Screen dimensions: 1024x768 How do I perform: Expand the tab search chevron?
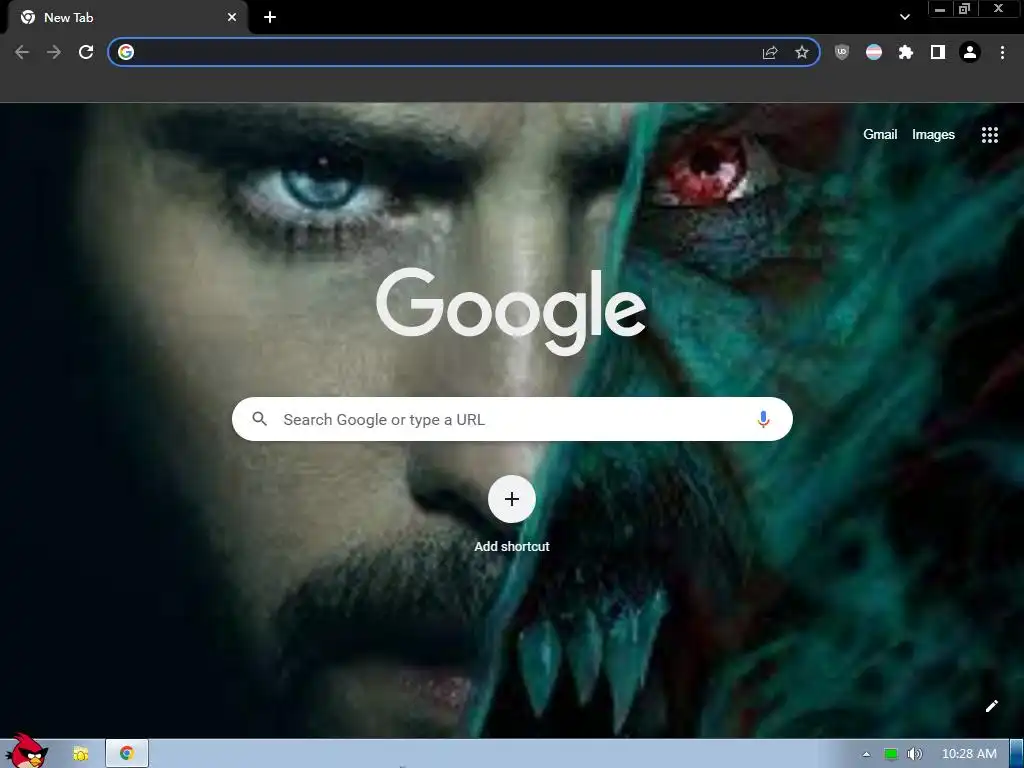[x=904, y=17]
